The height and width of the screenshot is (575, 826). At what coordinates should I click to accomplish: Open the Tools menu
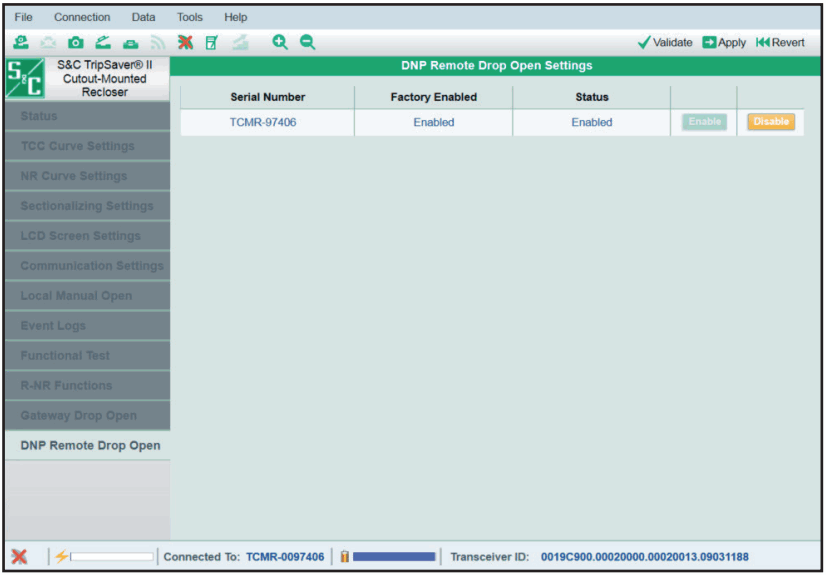pyautogui.click(x=190, y=17)
